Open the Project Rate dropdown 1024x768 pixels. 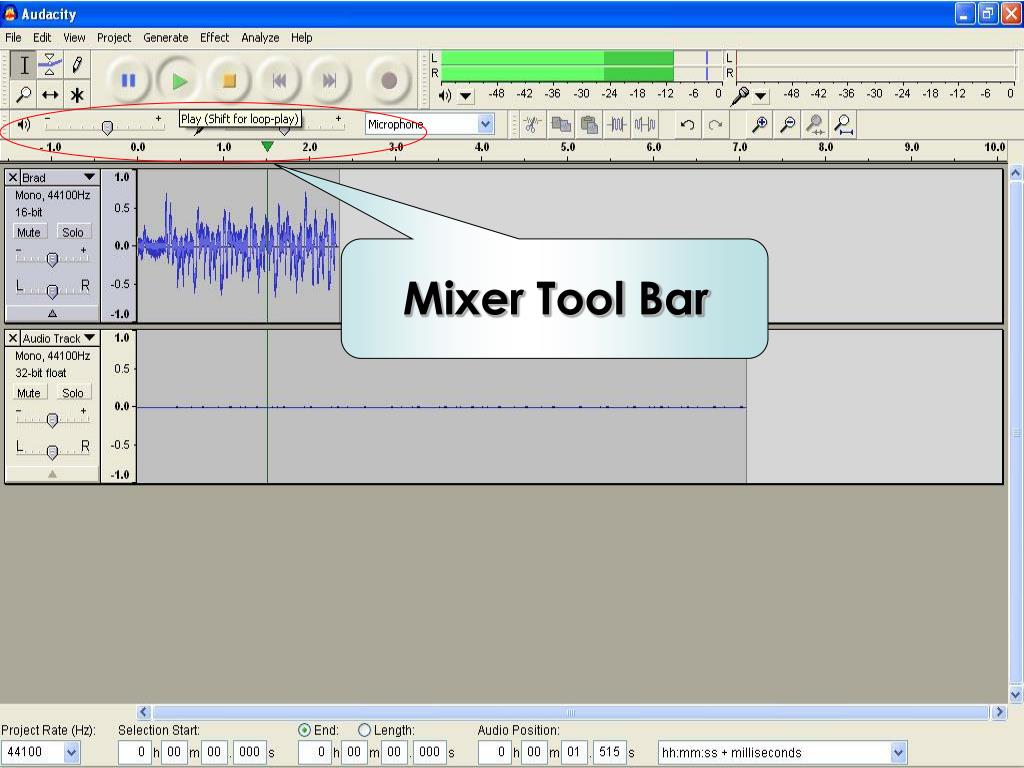(x=71, y=753)
